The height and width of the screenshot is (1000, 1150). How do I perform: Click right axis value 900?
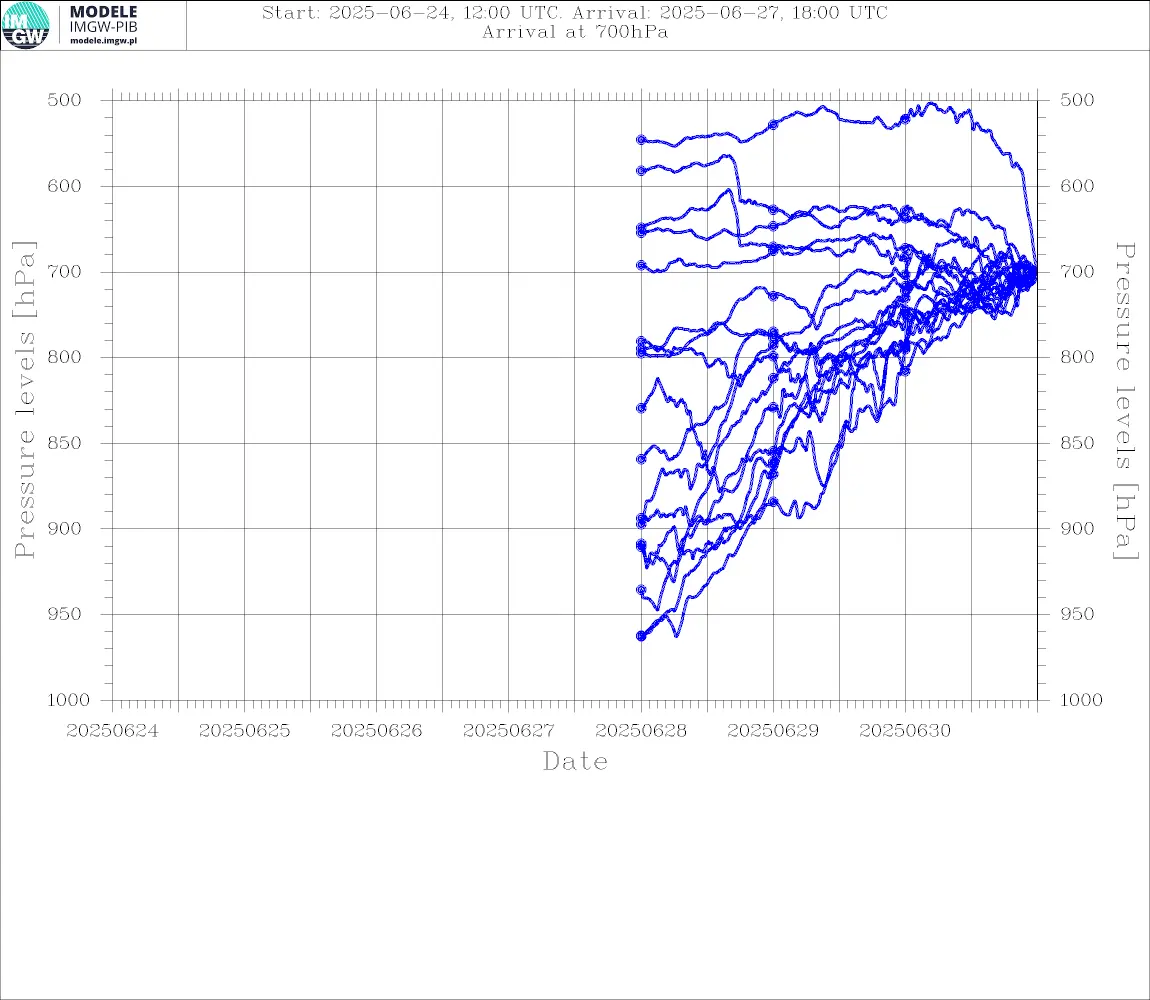pyautogui.click(x=1077, y=528)
